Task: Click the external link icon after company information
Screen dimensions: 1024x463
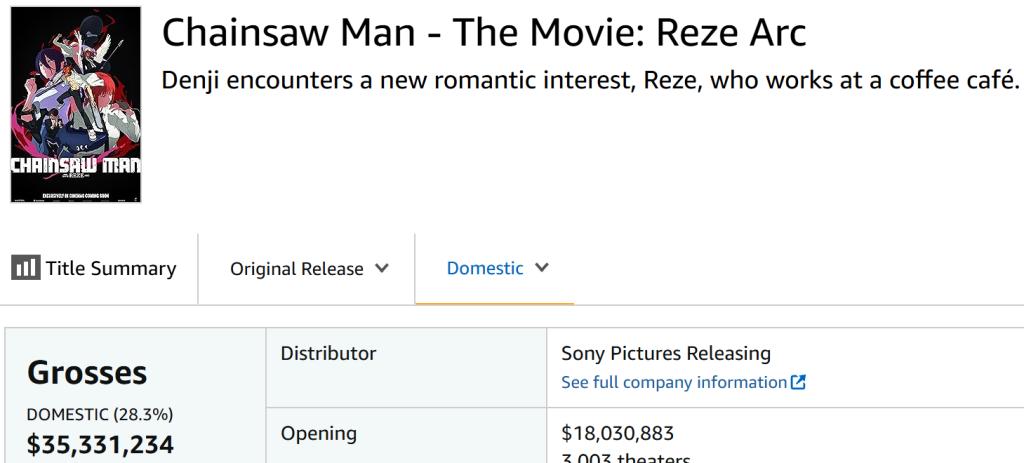Action: pyautogui.click(x=798, y=382)
